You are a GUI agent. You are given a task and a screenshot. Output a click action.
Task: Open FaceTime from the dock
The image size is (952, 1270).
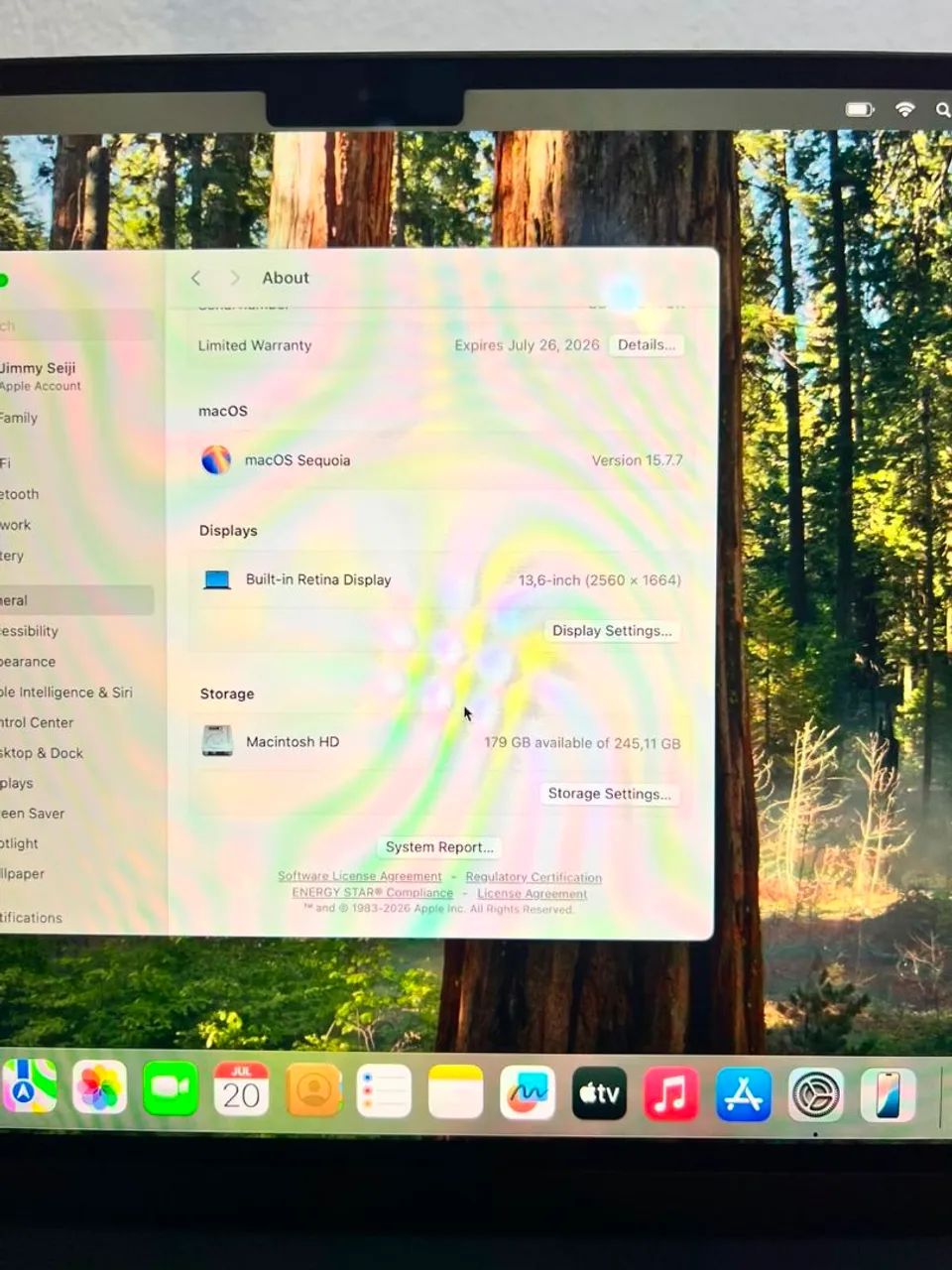[x=170, y=1088]
